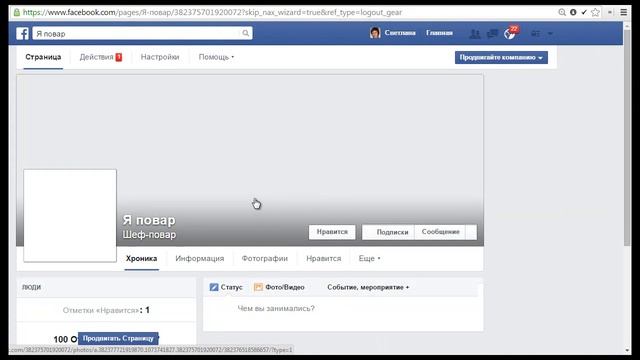This screenshot has width=640, height=360.
Task: Click the search magnifier in Facebook search box
Action: (x=245, y=33)
